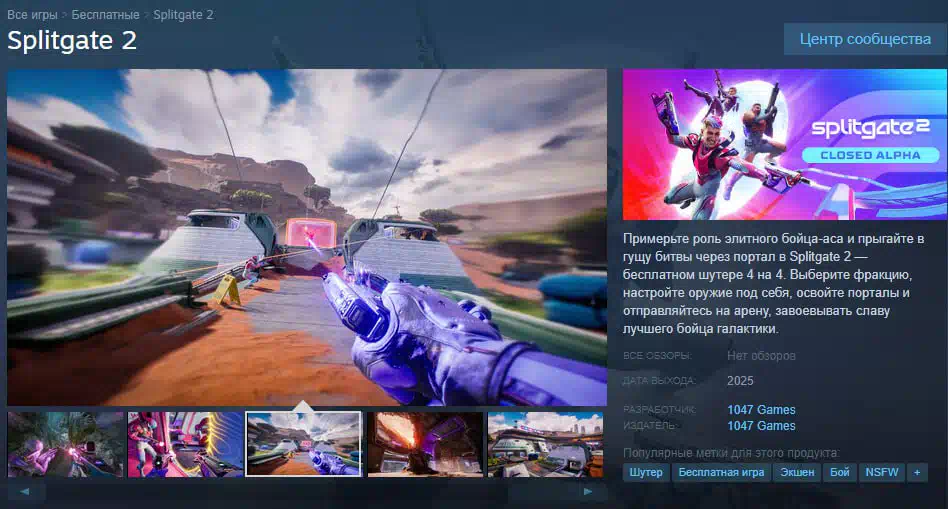Image resolution: width=948 pixels, height=509 pixels.
Task: Click the 'ВСЕ ОБЗОРЫ:' label
Action: (657, 356)
